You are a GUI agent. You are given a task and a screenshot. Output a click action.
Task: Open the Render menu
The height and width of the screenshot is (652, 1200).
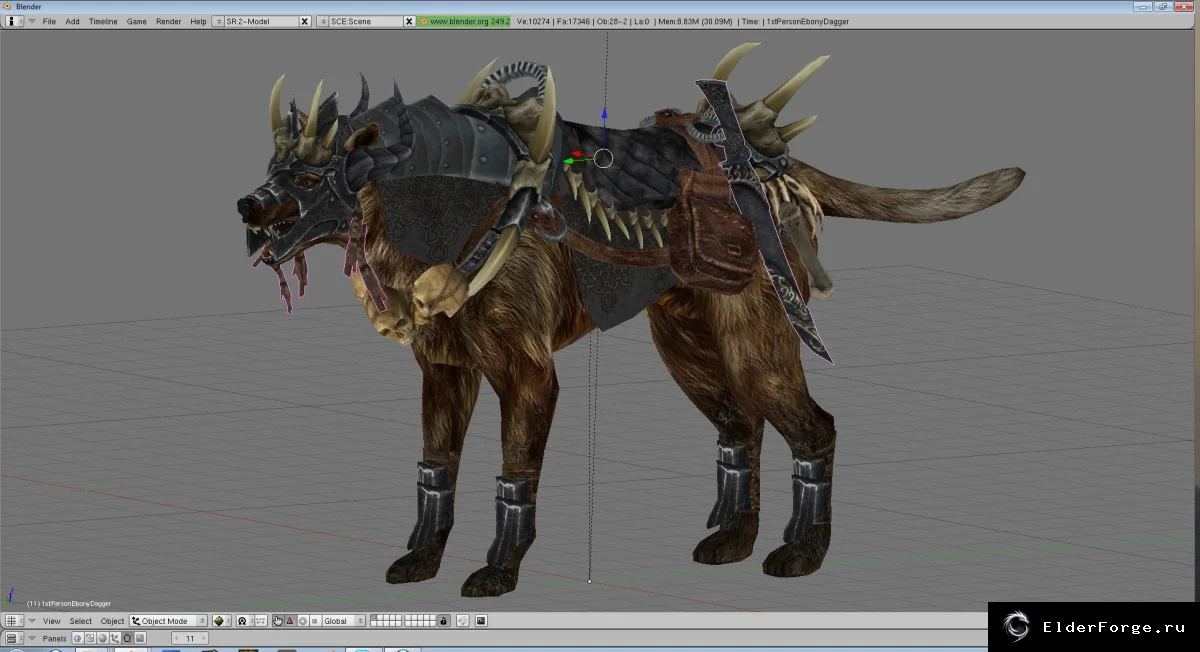168,21
